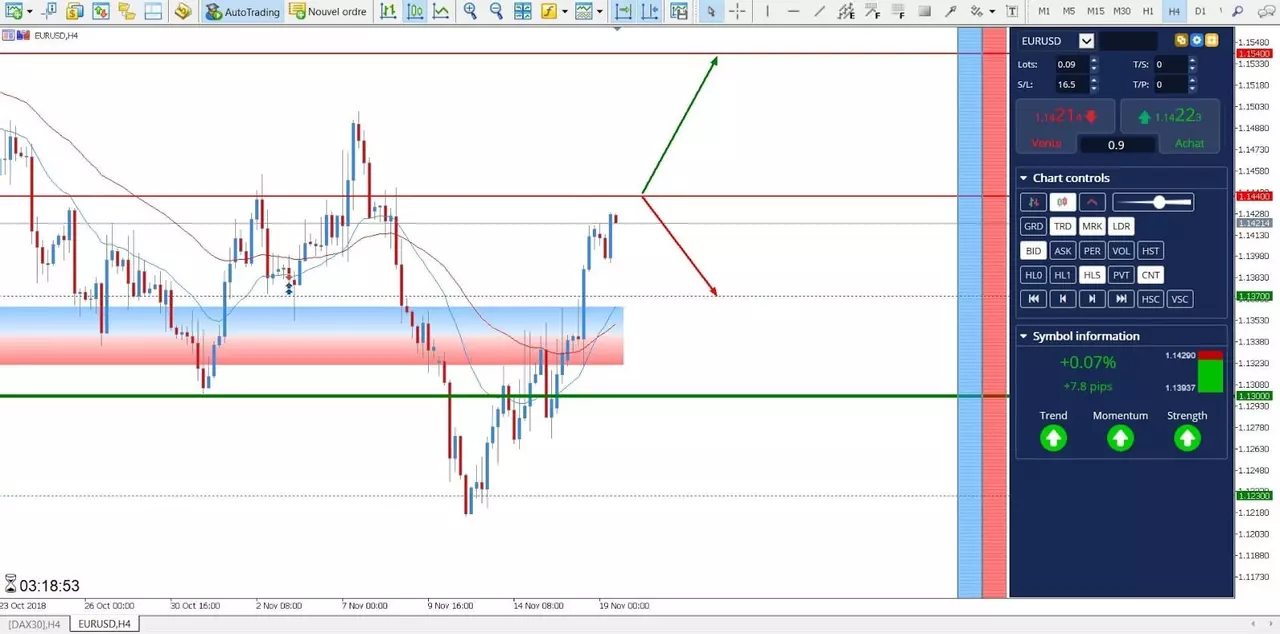Toggle the BID line button
The width and height of the screenshot is (1280, 634).
coord(1033,251)
